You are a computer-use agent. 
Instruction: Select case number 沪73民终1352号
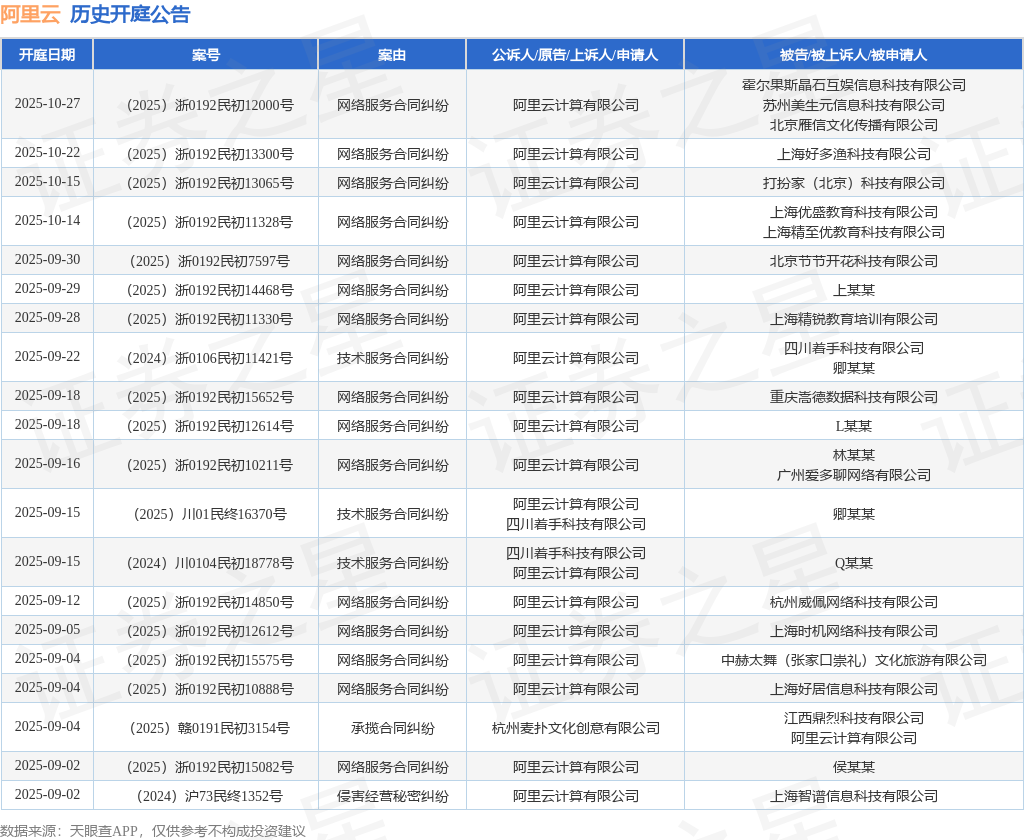pos(210,796)
